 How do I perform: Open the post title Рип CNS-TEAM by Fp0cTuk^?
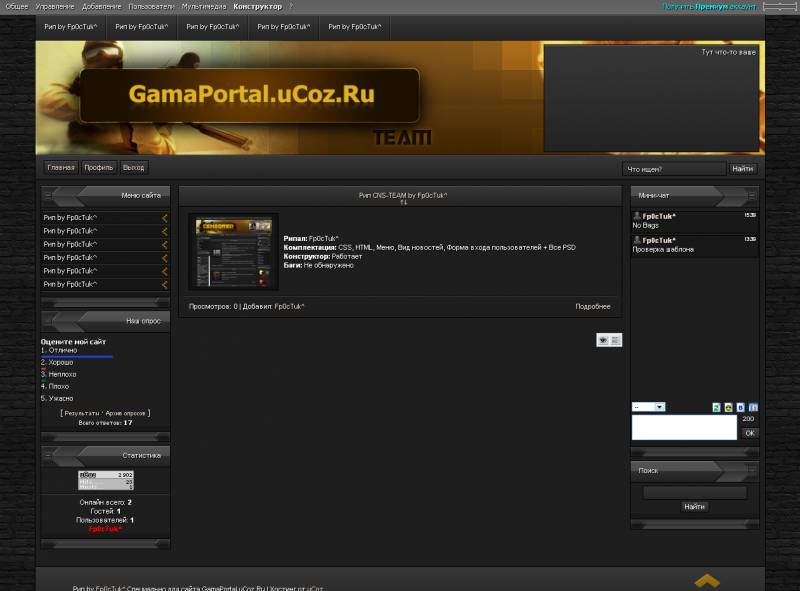coord(403,195)
